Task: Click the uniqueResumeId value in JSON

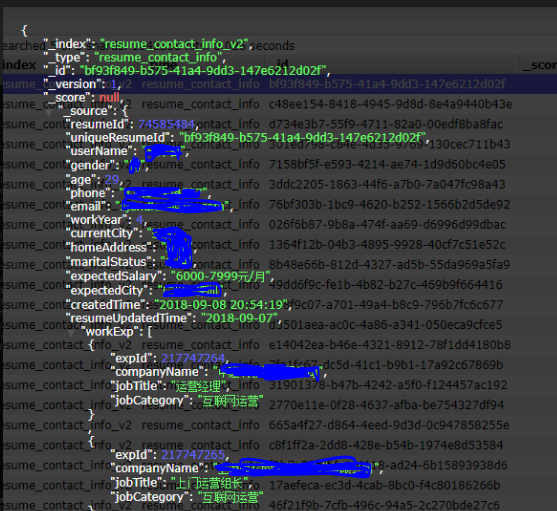Action: pyautogui.click(x=303, y=137)
